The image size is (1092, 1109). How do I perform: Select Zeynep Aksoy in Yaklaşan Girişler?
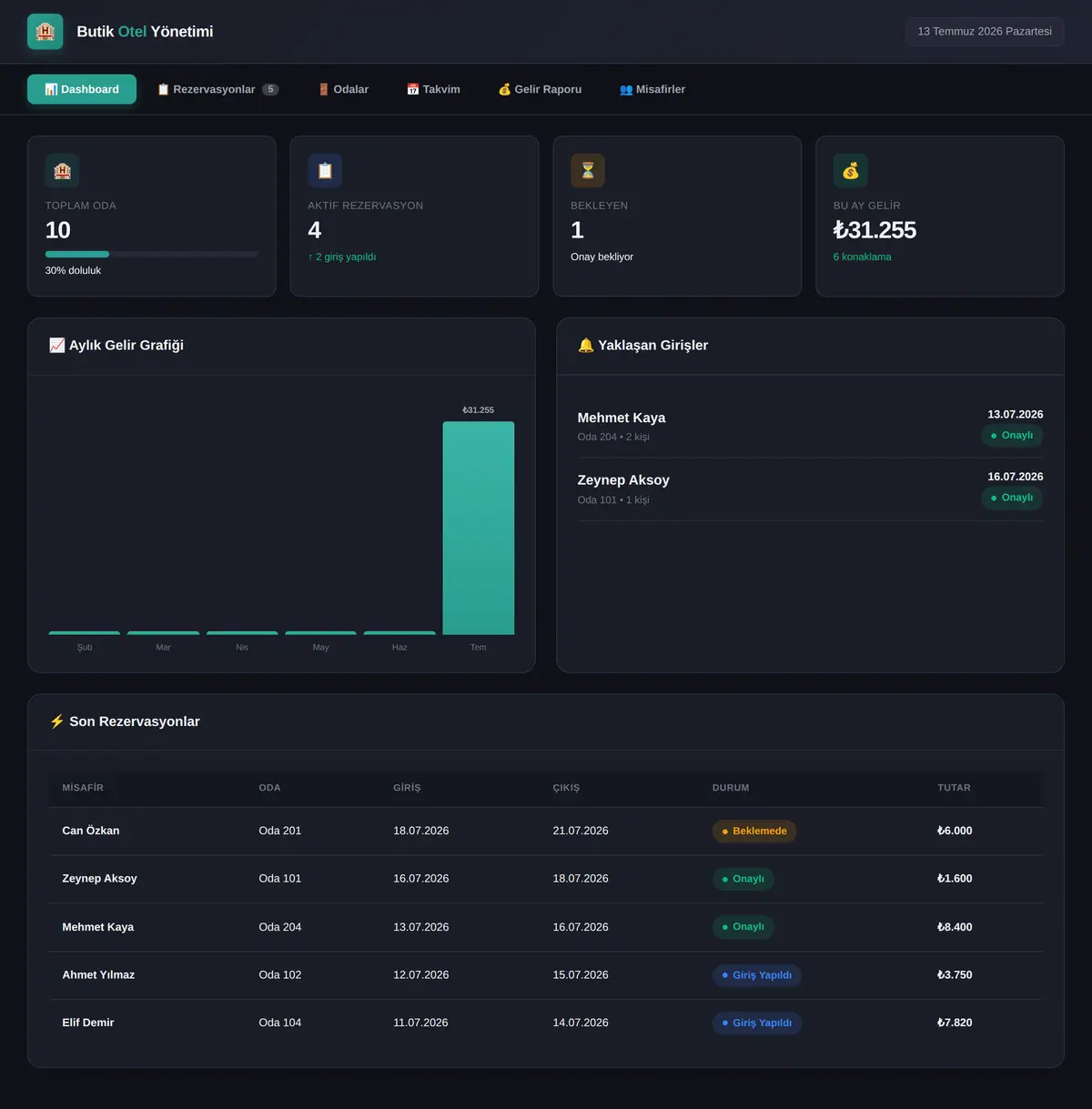click(x=623, y=480)
